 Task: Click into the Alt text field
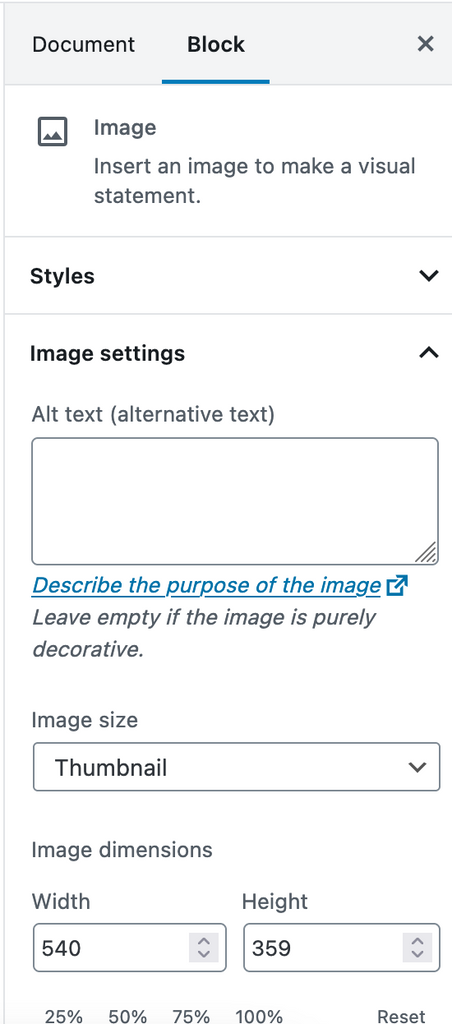[235, 501]
